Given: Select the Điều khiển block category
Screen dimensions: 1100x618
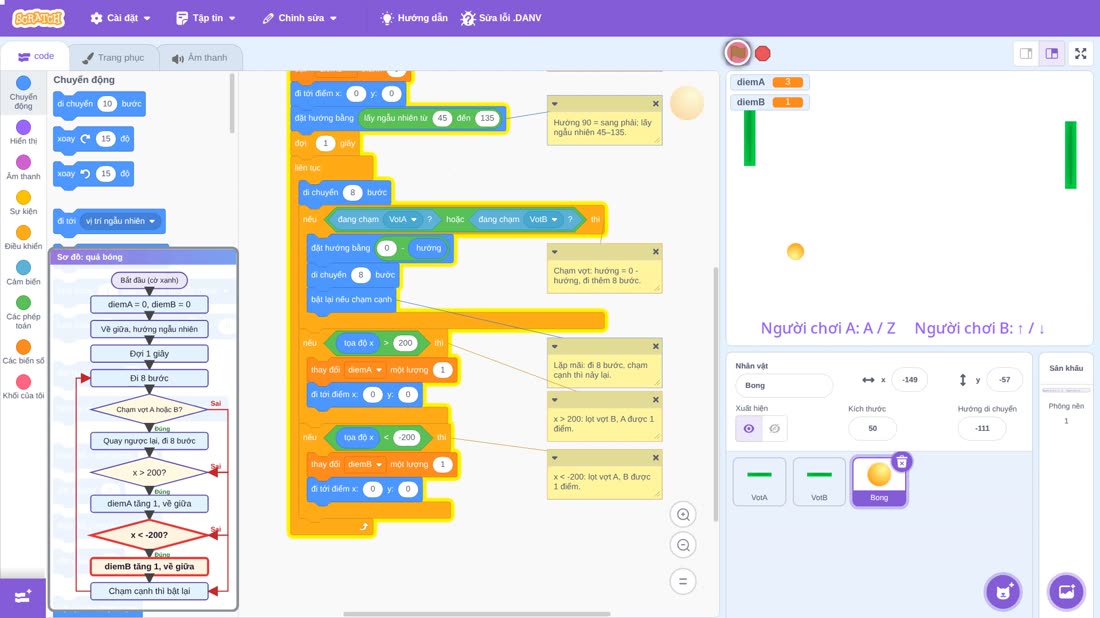Looking at the screenshot, I should pyautogui.click(x=23, y=237).
